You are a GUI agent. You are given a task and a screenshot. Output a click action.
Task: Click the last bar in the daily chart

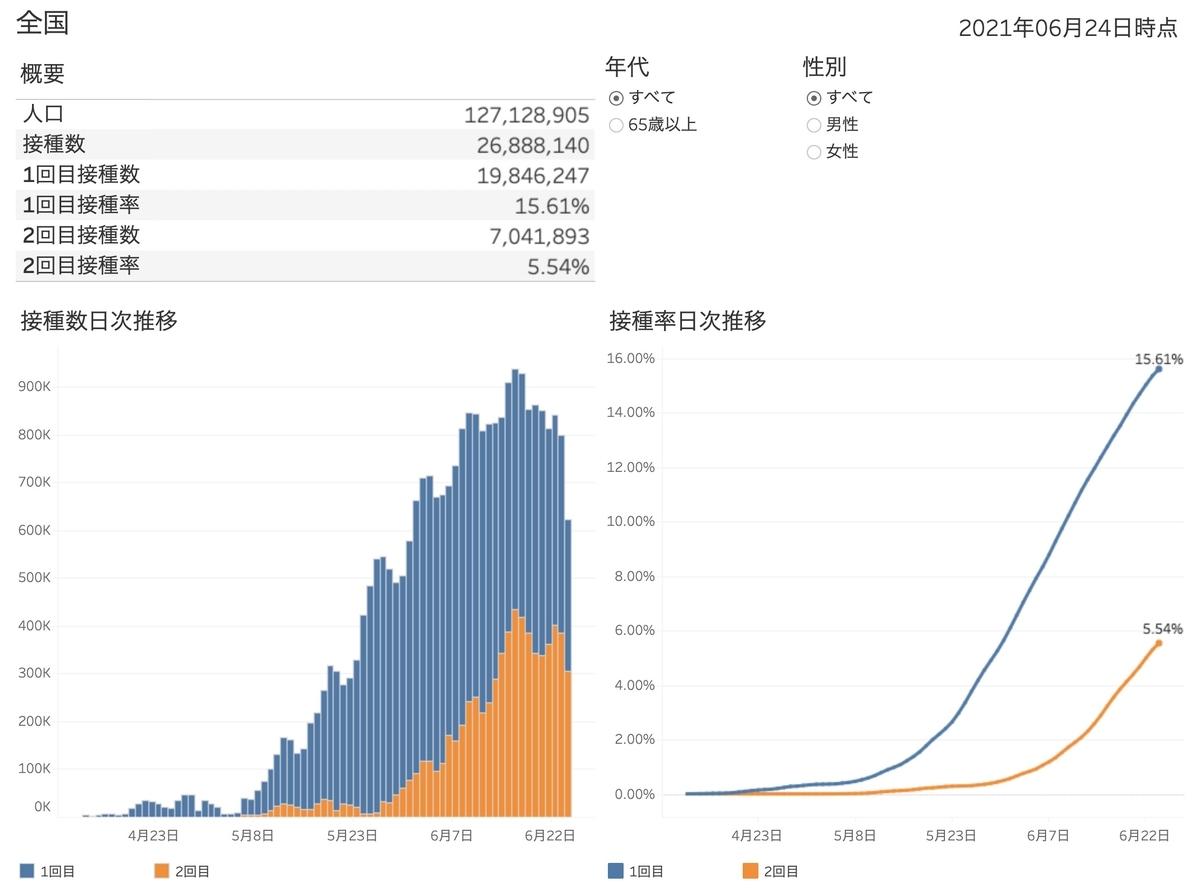568,668
